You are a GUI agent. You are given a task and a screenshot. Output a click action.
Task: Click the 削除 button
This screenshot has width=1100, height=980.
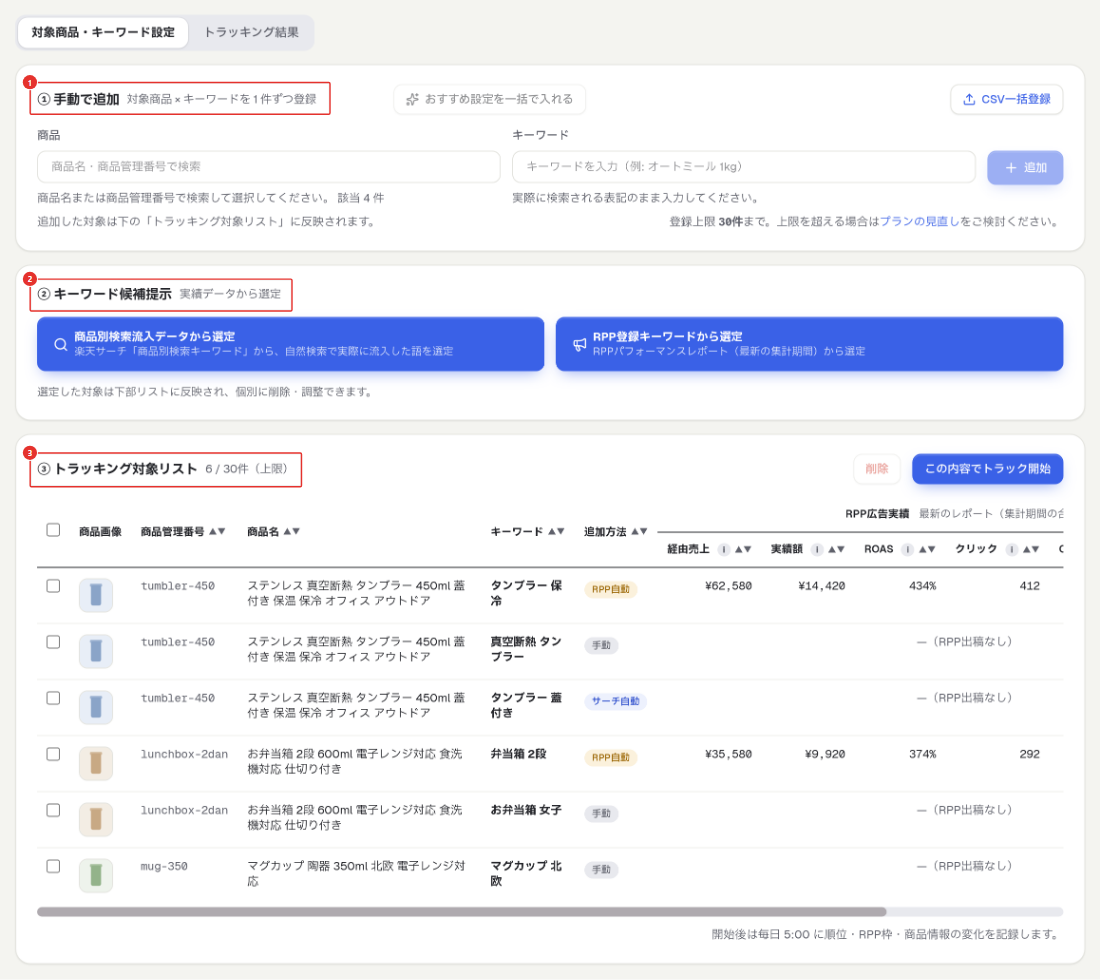876,469
